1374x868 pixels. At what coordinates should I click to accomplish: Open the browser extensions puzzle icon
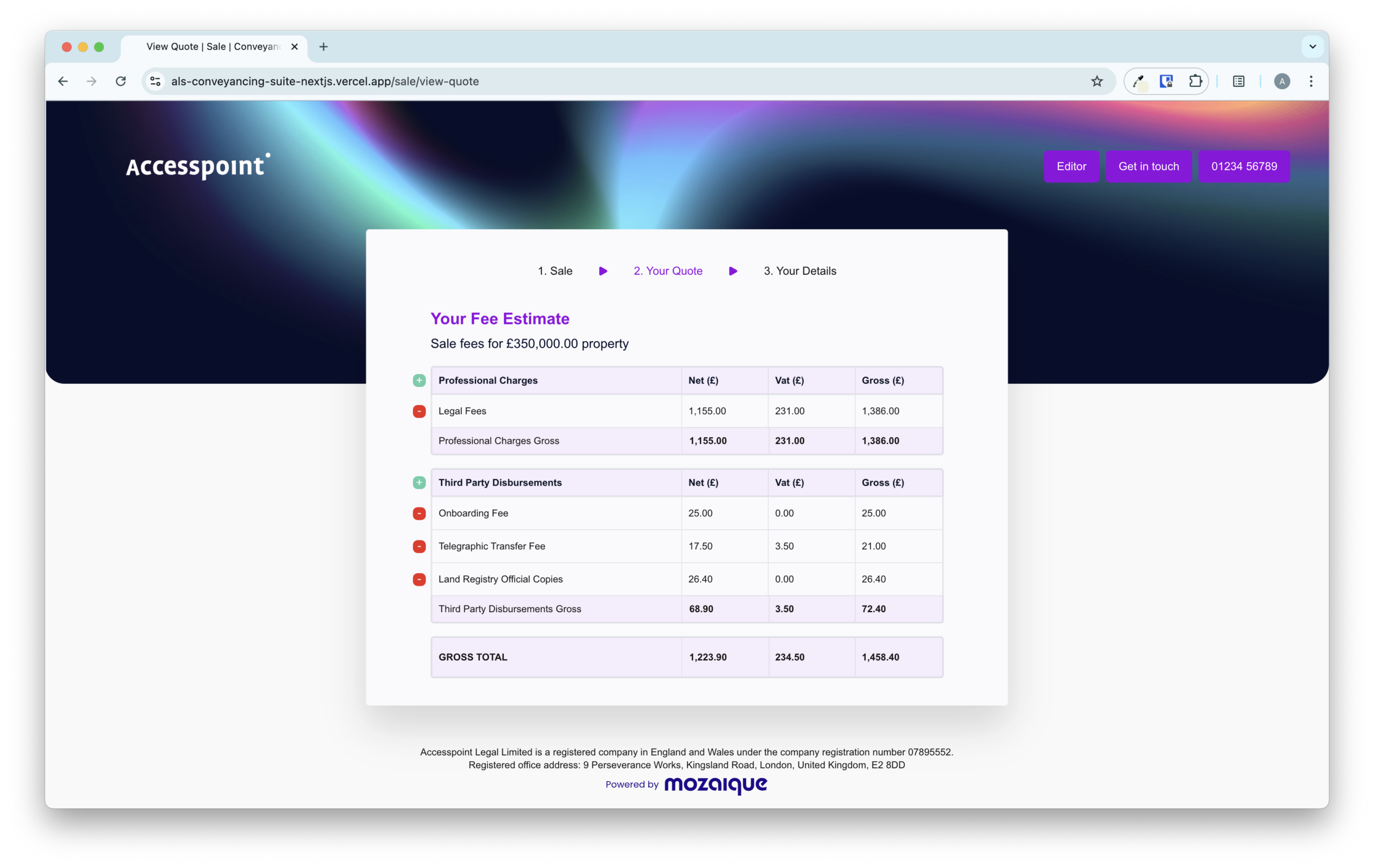point(1195,81)
